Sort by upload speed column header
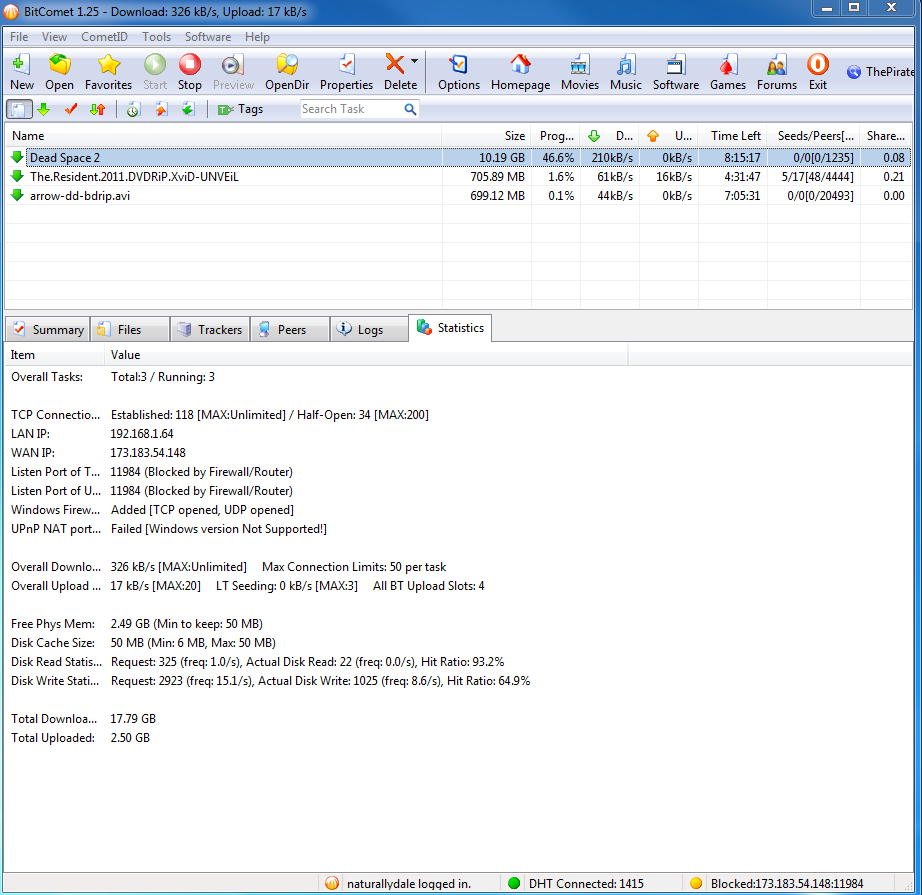Image resolution: width=922 pixels, height=895 pixels. (x=669, y=136)
